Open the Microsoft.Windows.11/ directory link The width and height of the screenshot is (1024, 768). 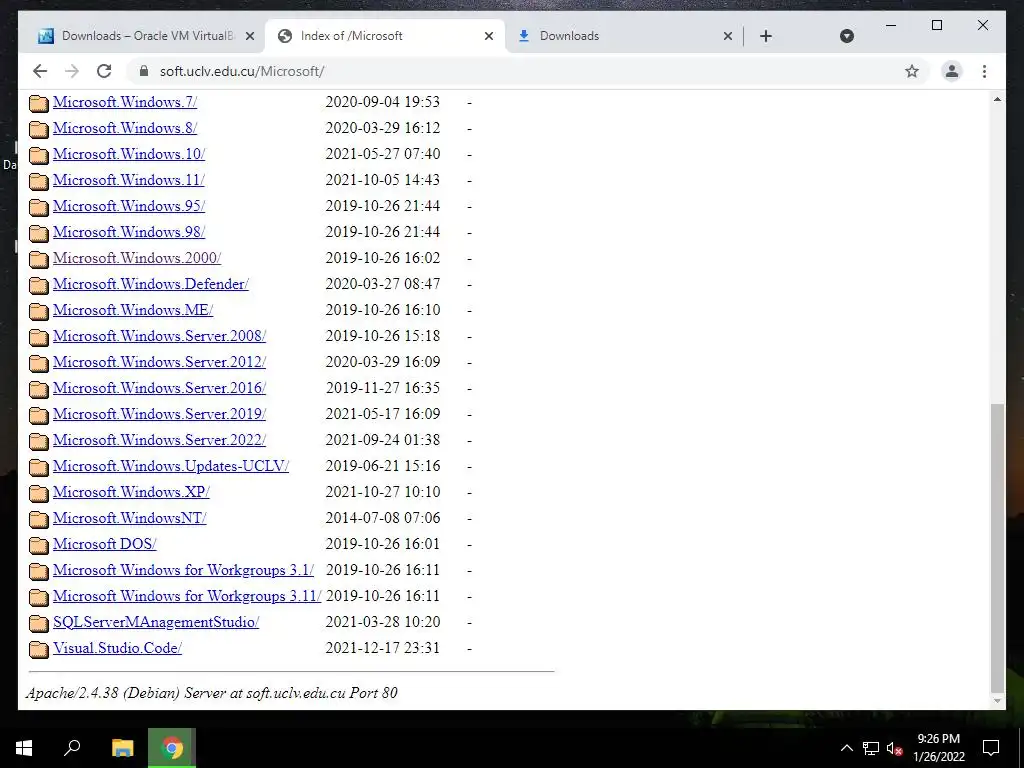[x=129, y=180]
